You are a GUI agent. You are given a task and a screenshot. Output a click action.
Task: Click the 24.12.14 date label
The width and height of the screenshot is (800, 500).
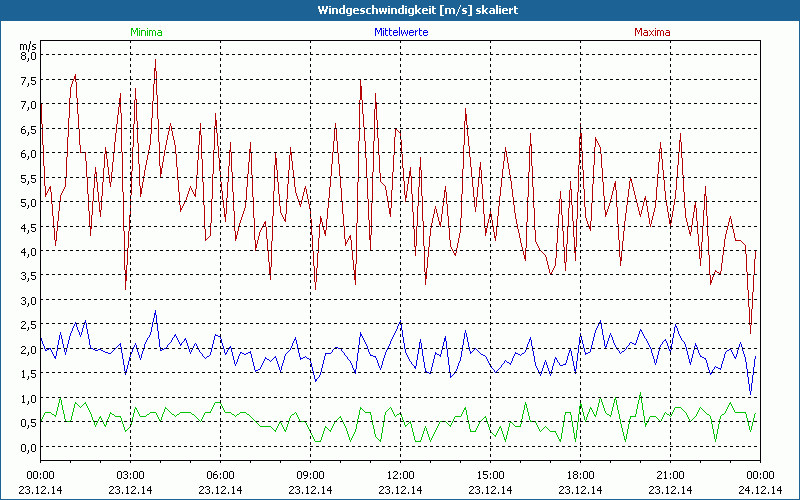point(759,490)
